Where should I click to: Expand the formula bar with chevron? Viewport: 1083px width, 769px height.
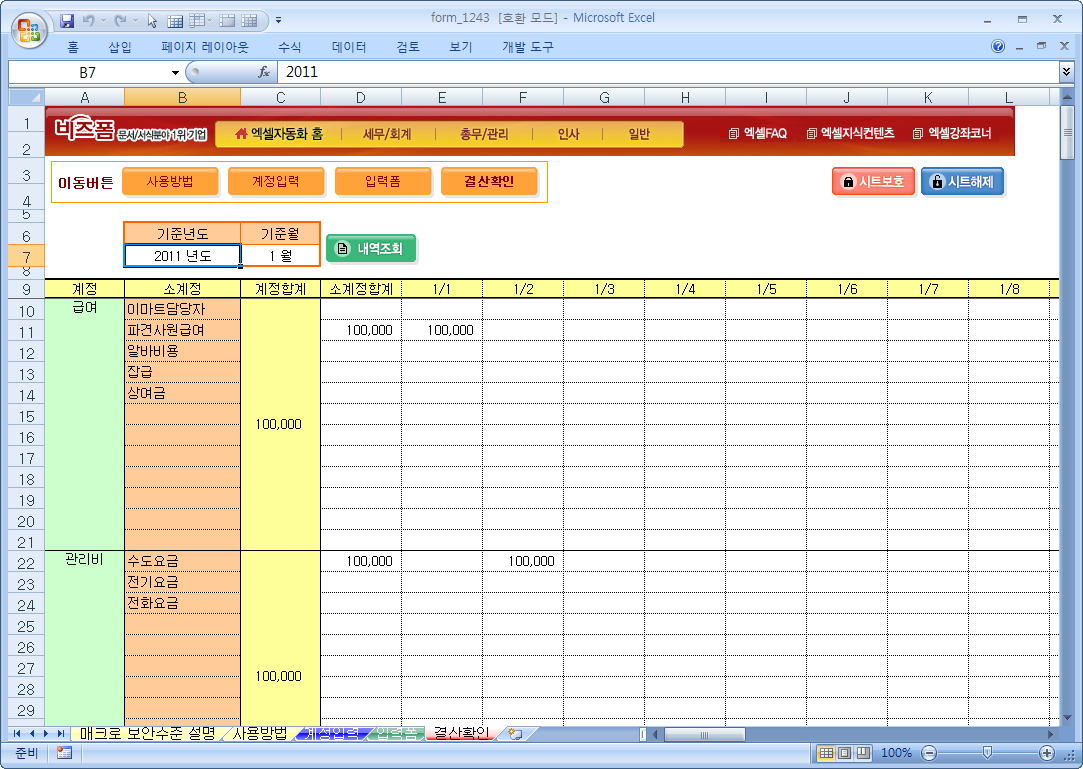(x=1066, y=72)
